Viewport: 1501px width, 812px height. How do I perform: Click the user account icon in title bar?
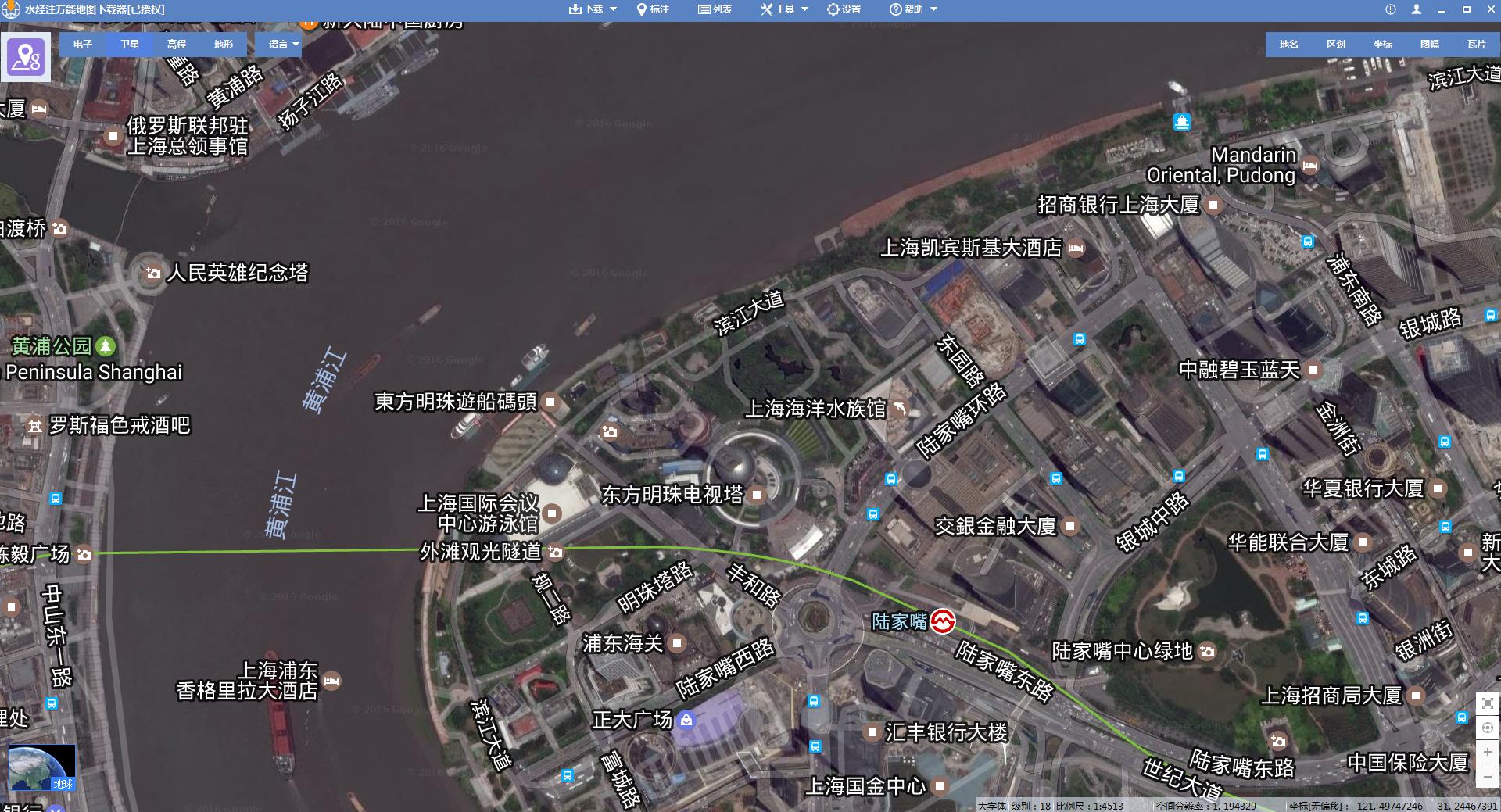click(x=1416, y=9)
